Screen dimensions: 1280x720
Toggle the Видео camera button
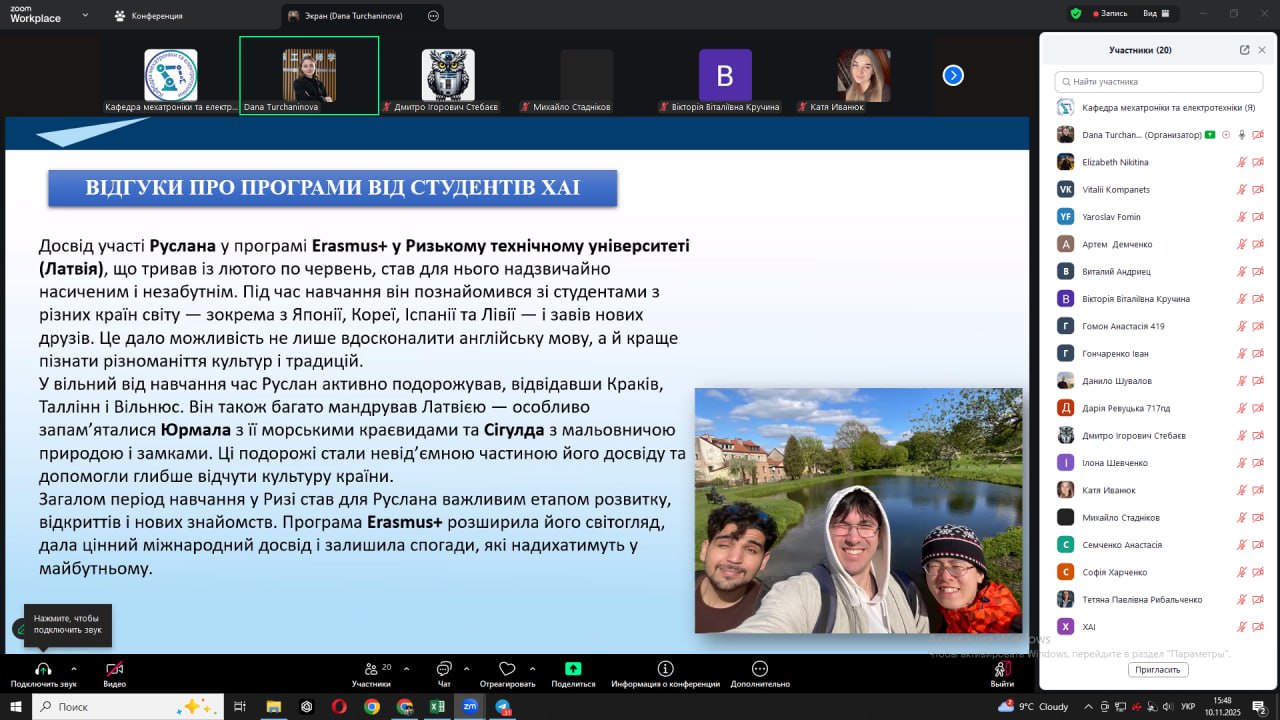pyautogui.click(x=115, y=669)
